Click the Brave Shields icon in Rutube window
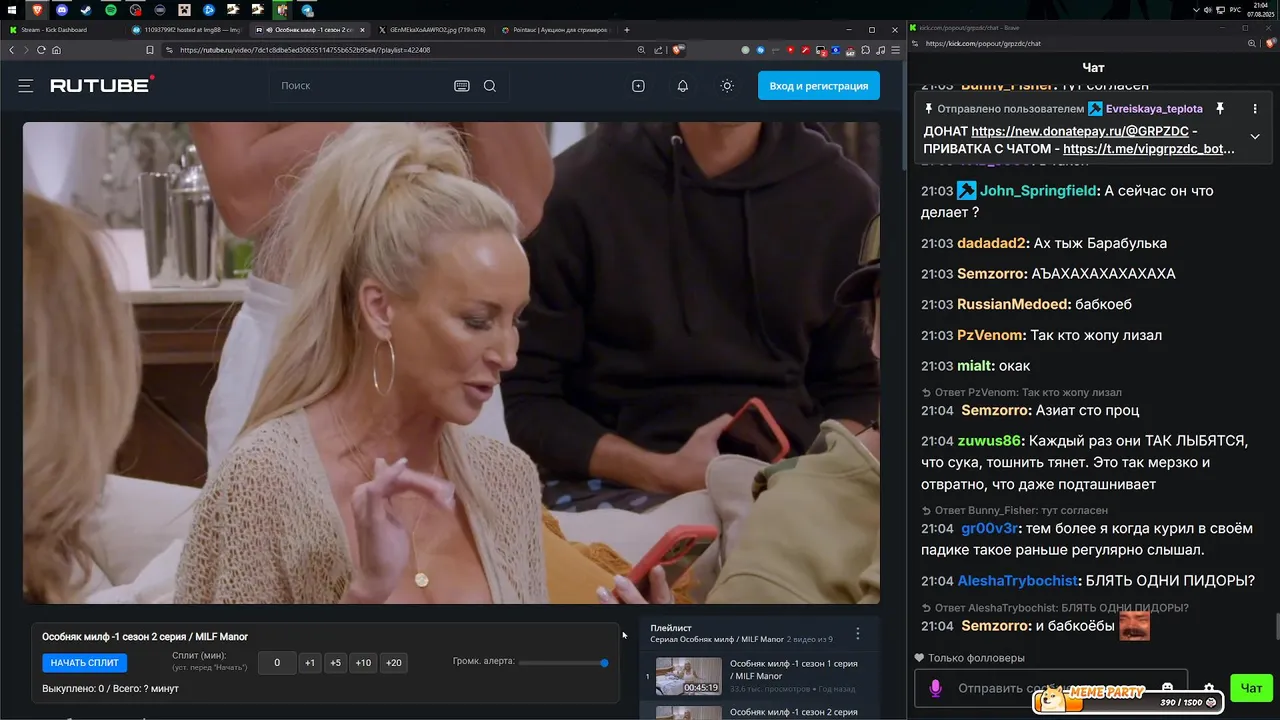 pos(679,50)
